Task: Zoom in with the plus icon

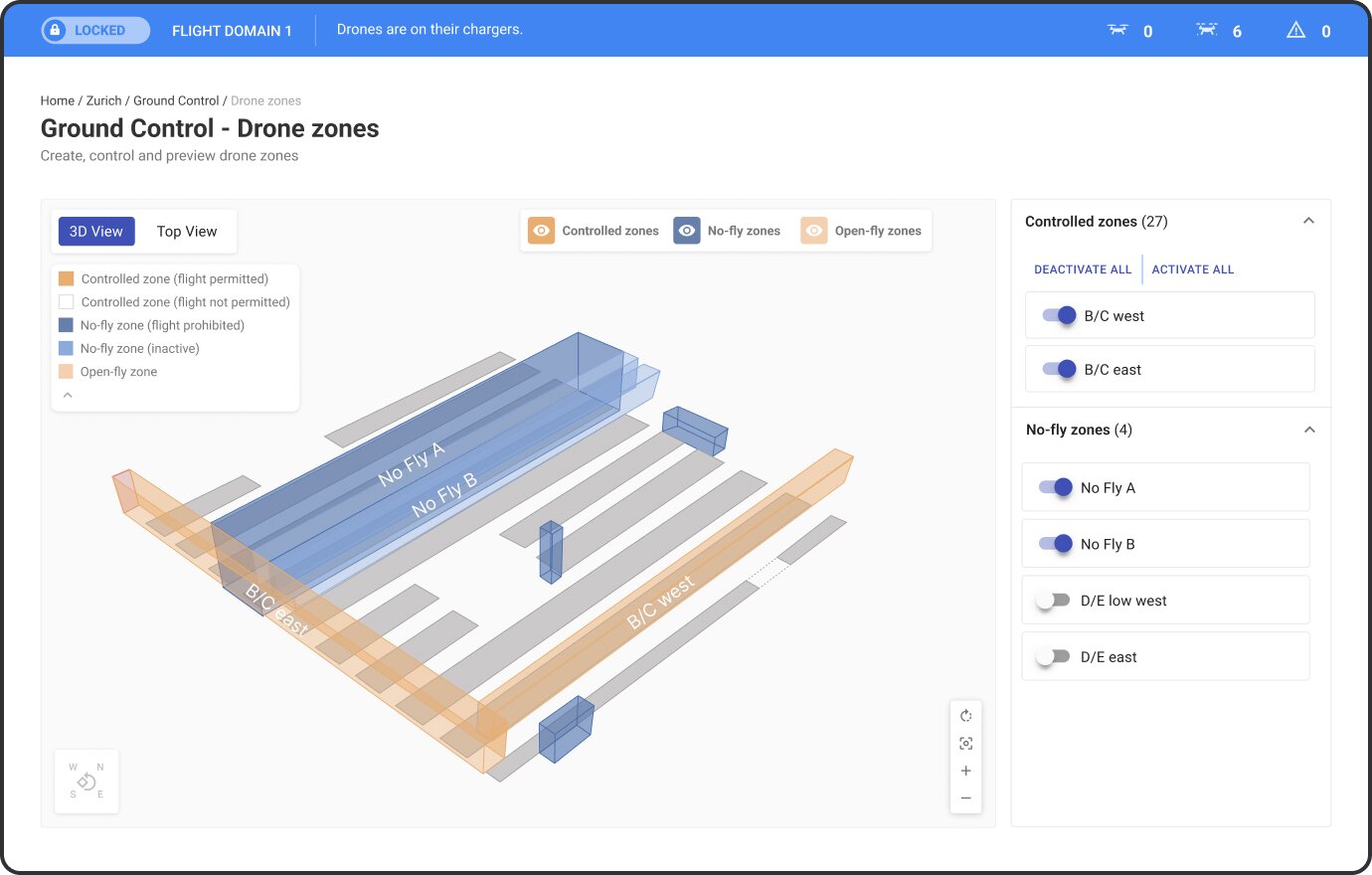Action: tap(965, 772)
